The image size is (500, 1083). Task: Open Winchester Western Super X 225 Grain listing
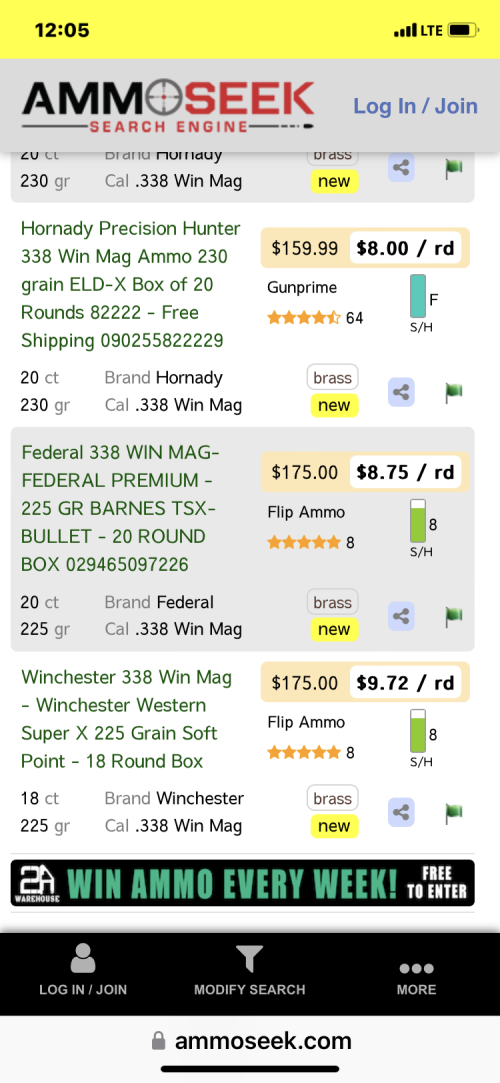click(x=126, y=719)
